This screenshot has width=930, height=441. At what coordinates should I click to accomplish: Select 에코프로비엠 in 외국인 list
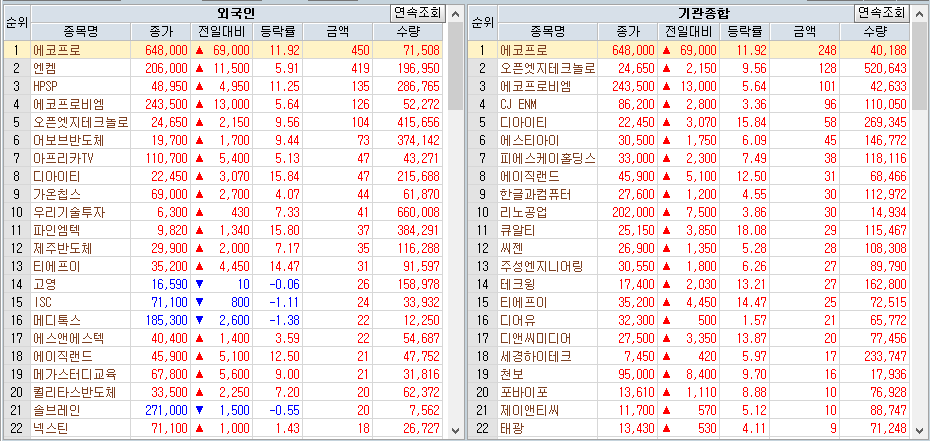tap(224, 104)
